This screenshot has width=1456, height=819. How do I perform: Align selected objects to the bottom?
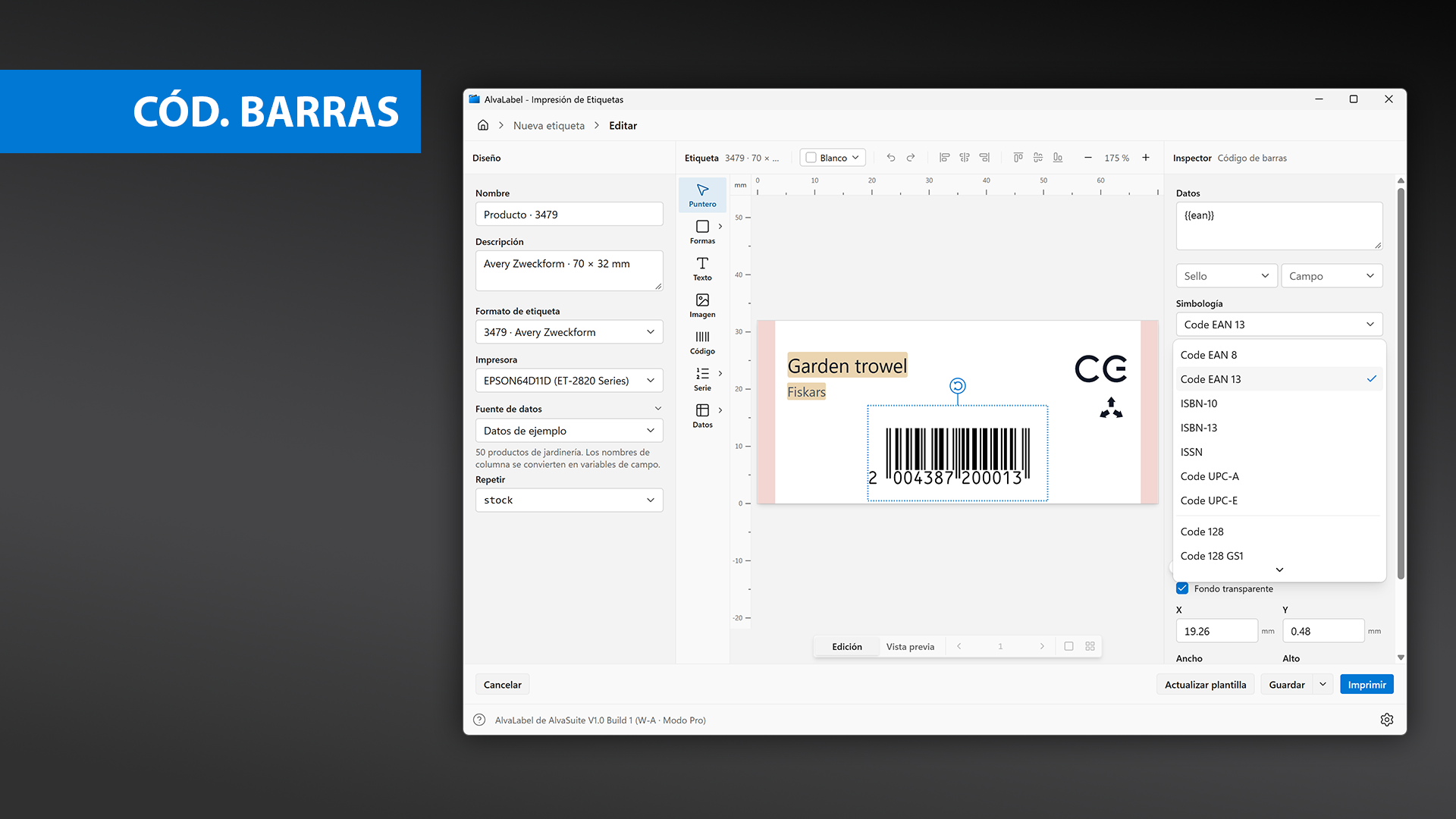(1058, 158)
